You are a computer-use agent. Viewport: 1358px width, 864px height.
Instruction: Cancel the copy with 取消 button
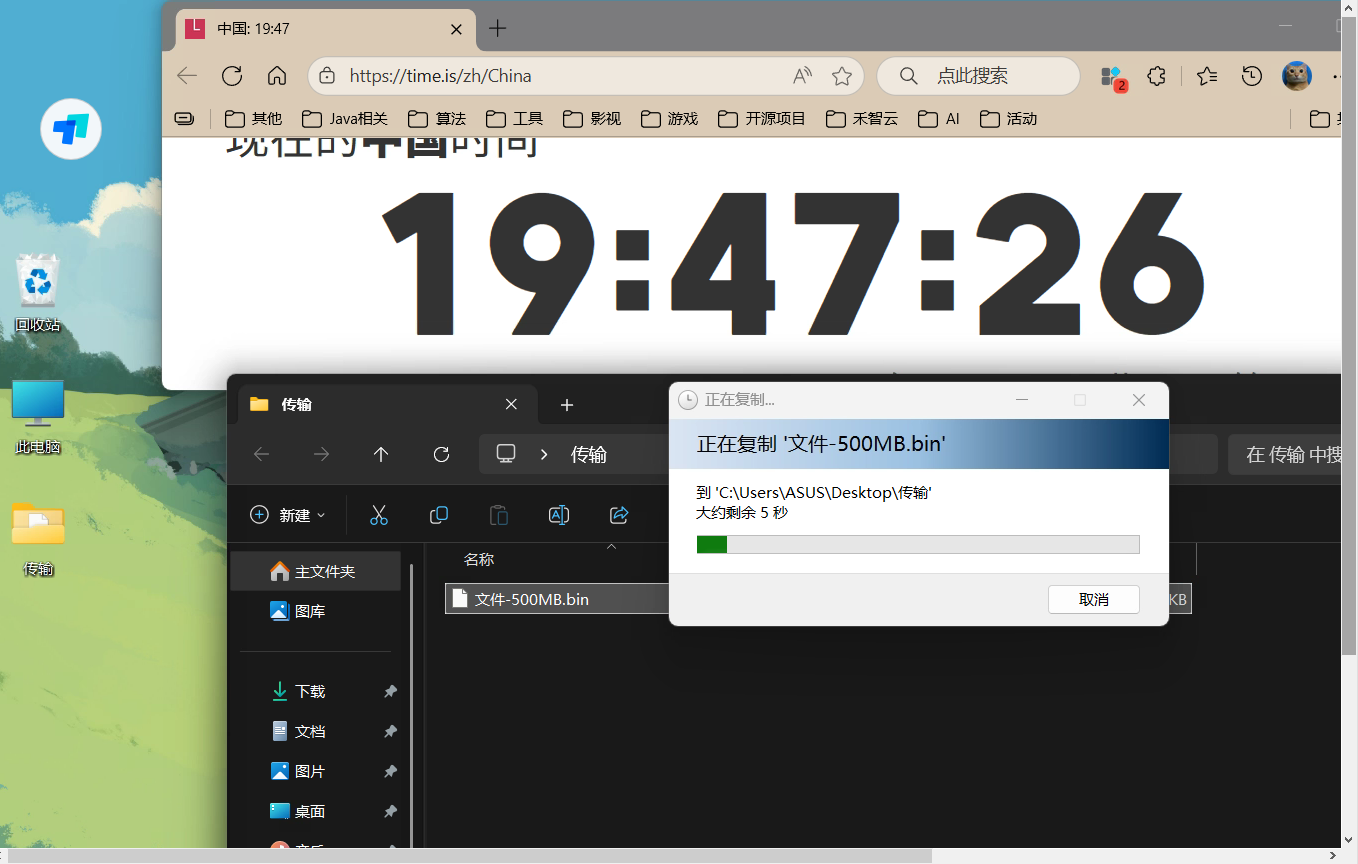click(x=1094, y=599)
